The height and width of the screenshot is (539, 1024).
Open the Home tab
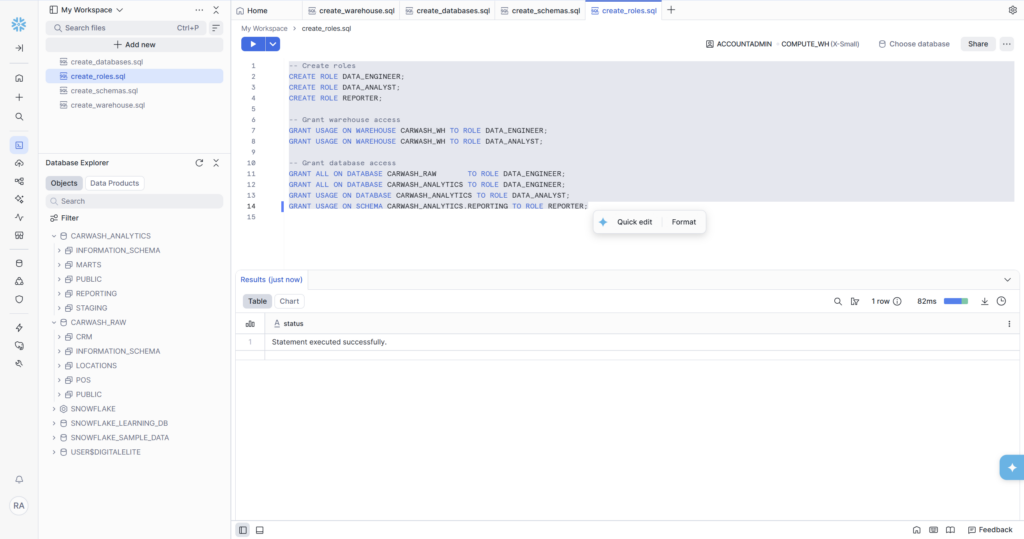point(251,11)
